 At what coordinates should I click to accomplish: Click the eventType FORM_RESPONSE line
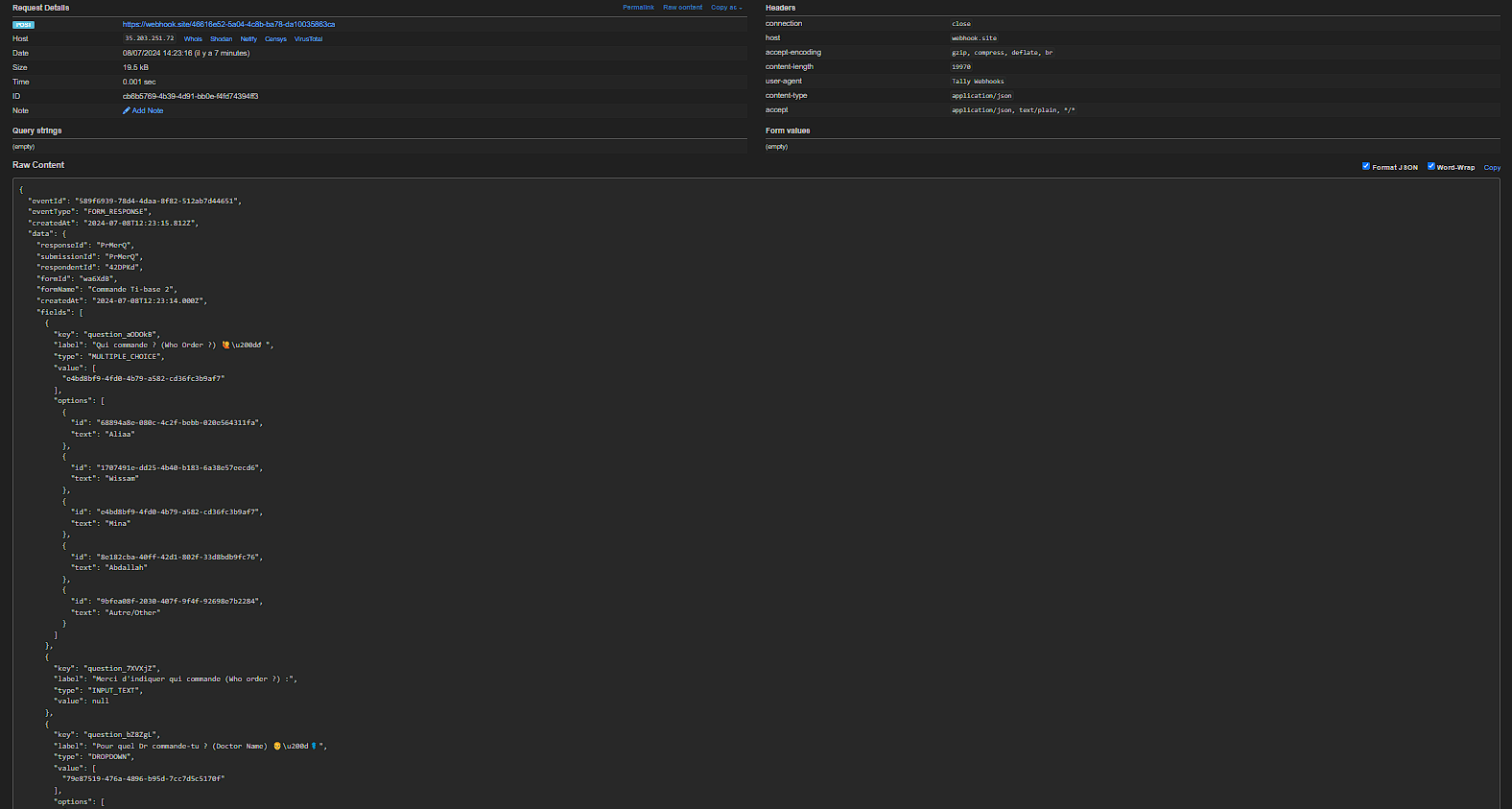[x=89, y=212]
